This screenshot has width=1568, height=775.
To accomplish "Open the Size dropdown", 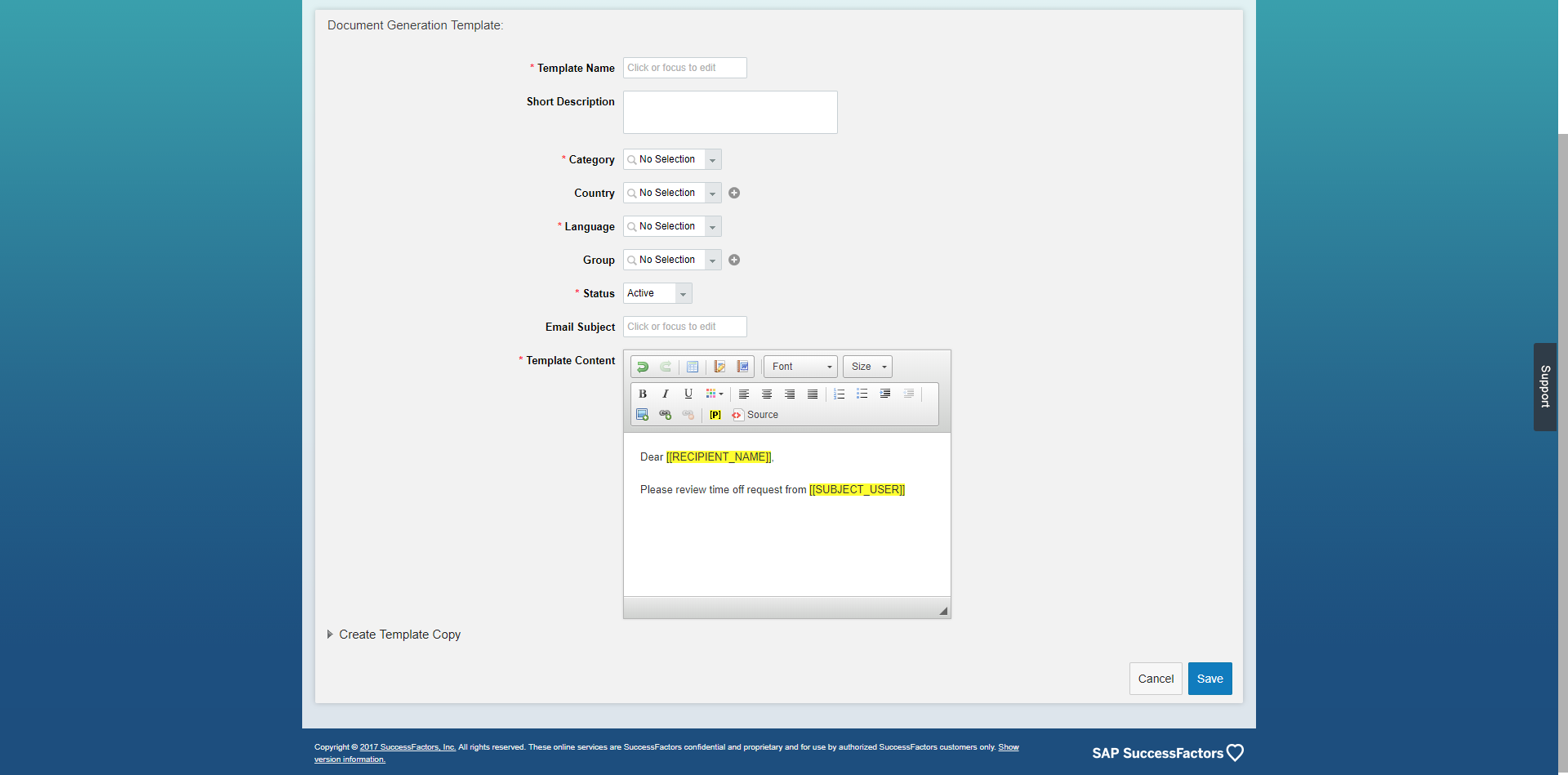I will pyautogui.click(x=868, y=367).
